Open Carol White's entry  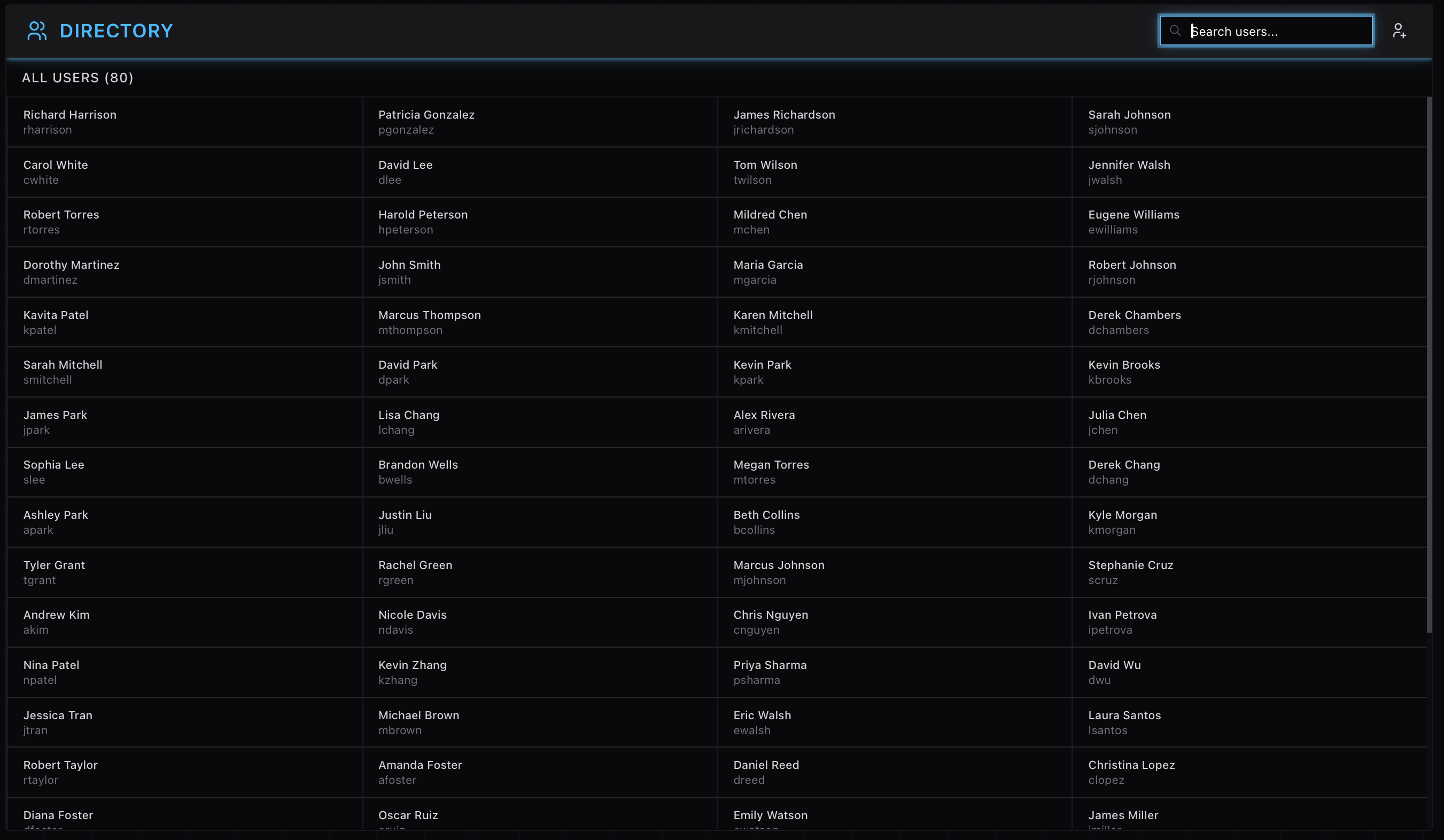(x=184, y=173)
